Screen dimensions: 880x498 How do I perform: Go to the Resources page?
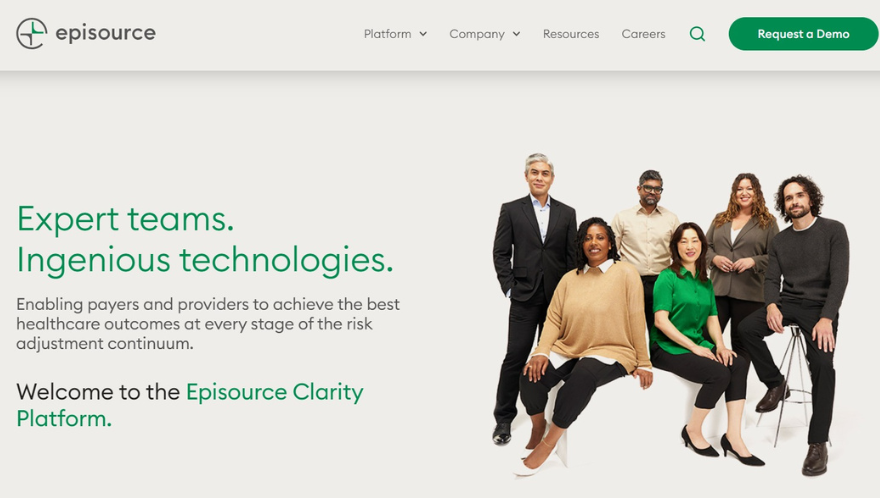point(571,34)
